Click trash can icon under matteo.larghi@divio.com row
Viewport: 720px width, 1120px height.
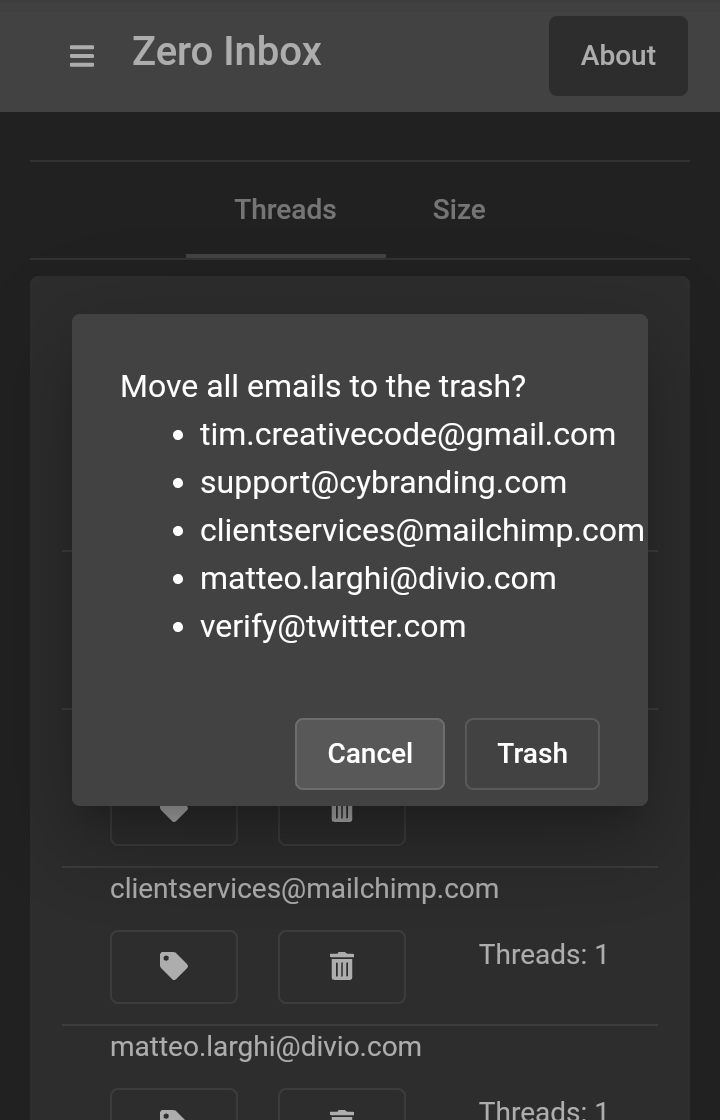coord(341,1106)
